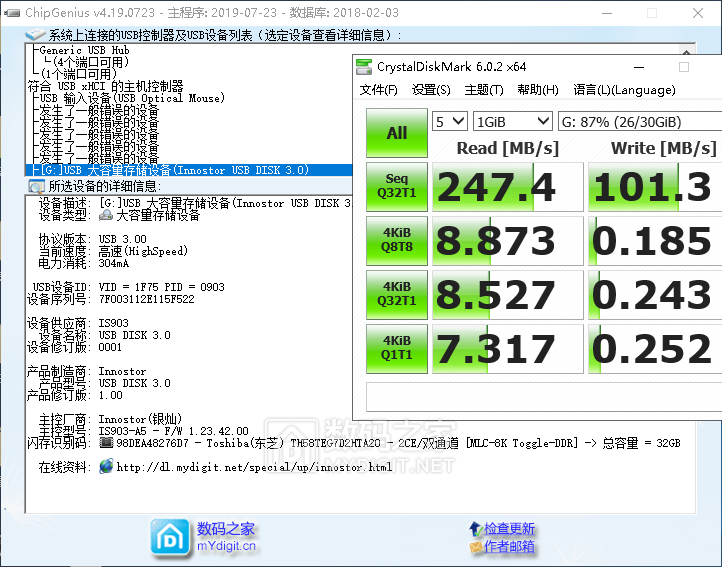Click the globe icon beside the online resource URL

(106, 467)
